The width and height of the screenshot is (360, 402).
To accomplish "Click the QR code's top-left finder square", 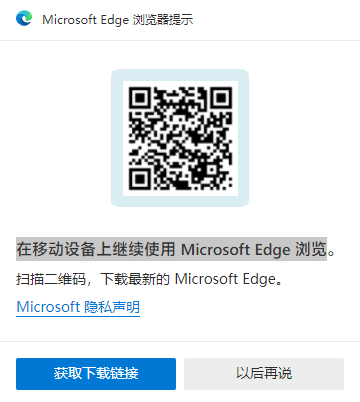I will pyautogui.click(x=140, y=98).
